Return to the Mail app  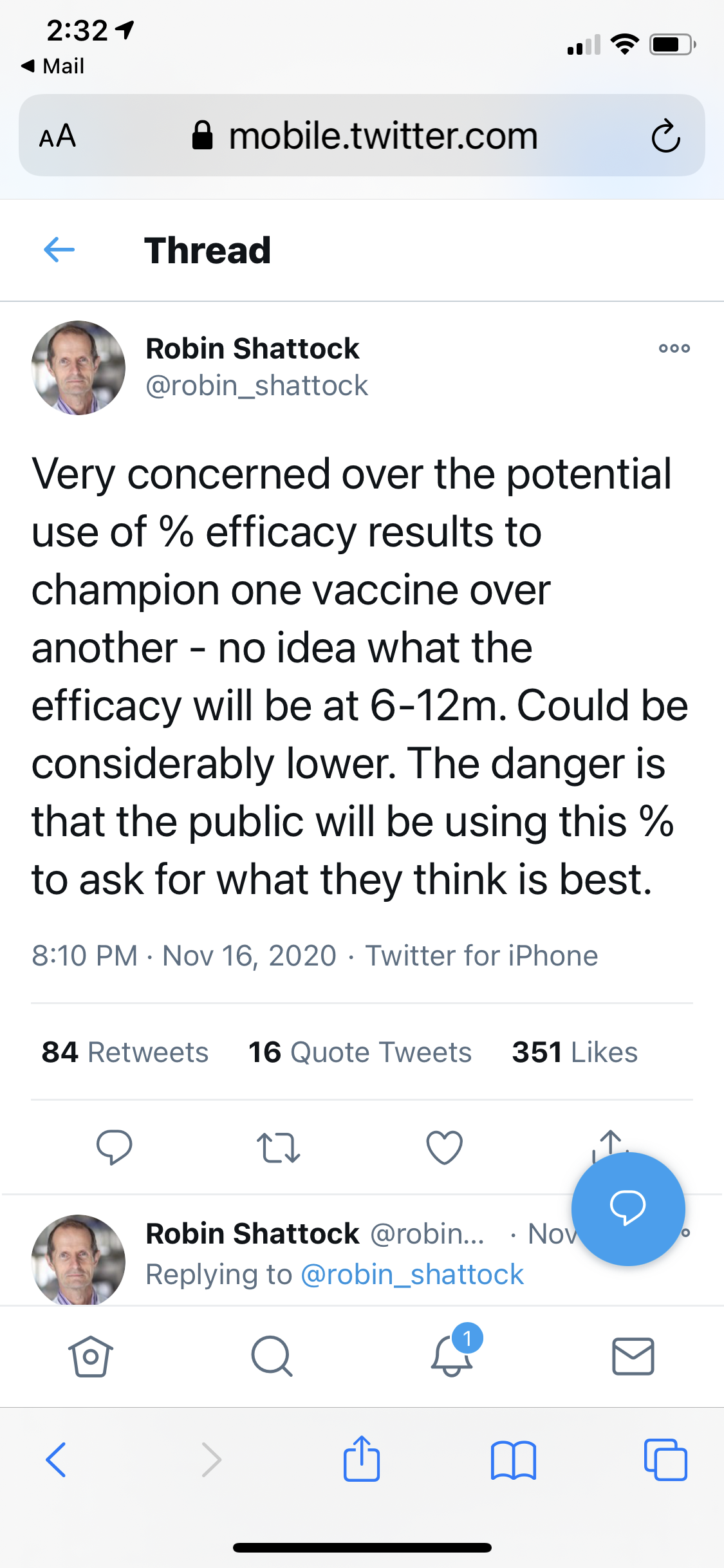point(53,66)
